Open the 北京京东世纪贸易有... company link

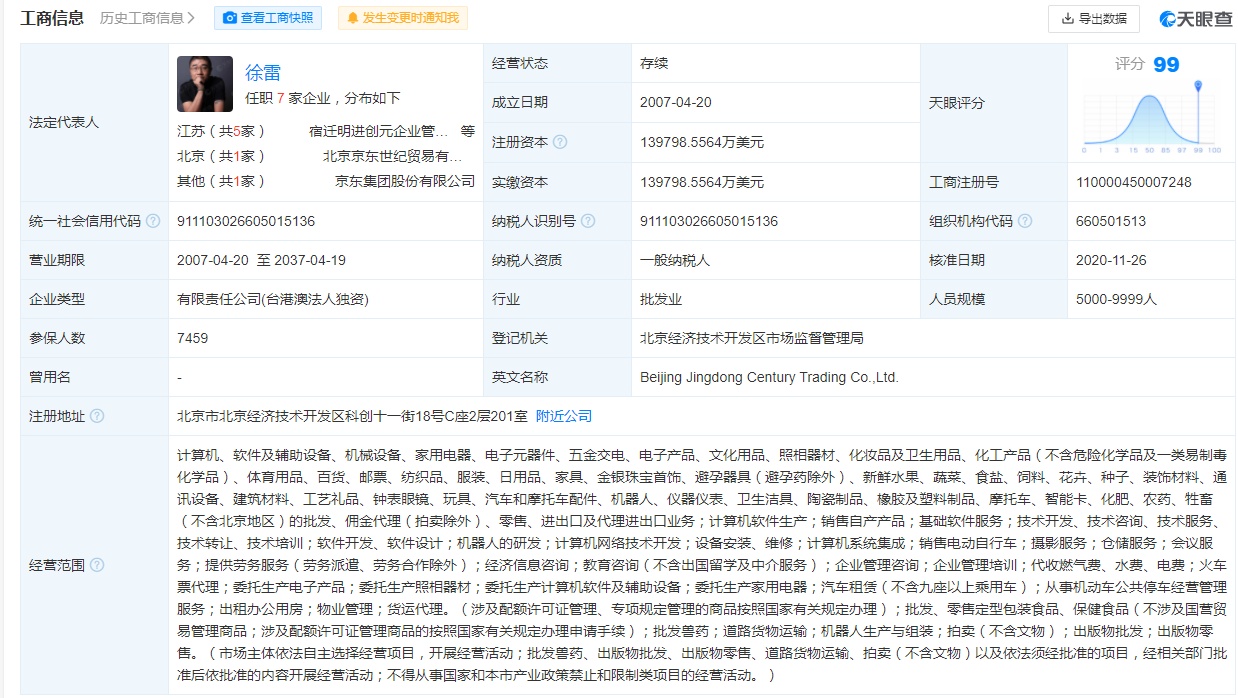(x=392, y=156)
